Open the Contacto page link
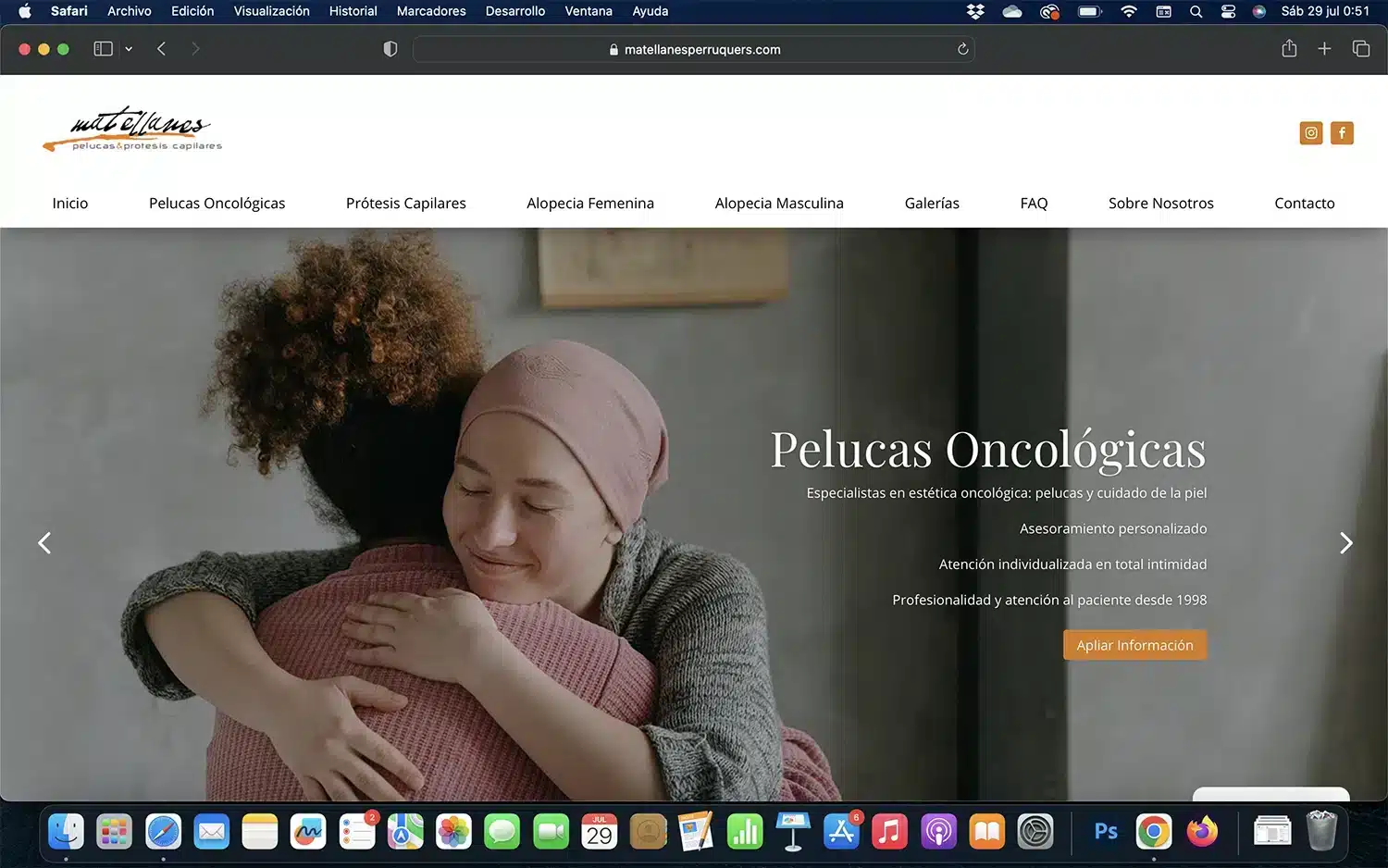1388x868 pixels. (x=1304, y=204)
